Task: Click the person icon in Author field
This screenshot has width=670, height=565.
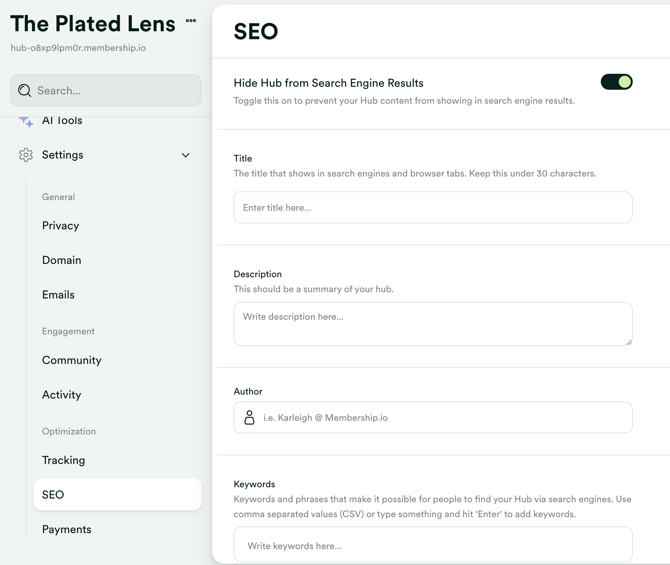Action: [x=249, y=417]
